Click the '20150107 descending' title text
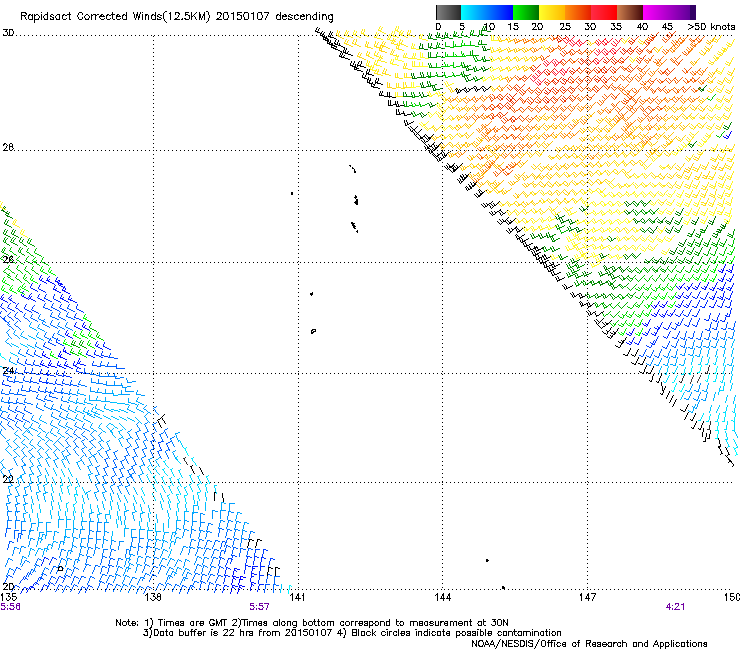 274,17
